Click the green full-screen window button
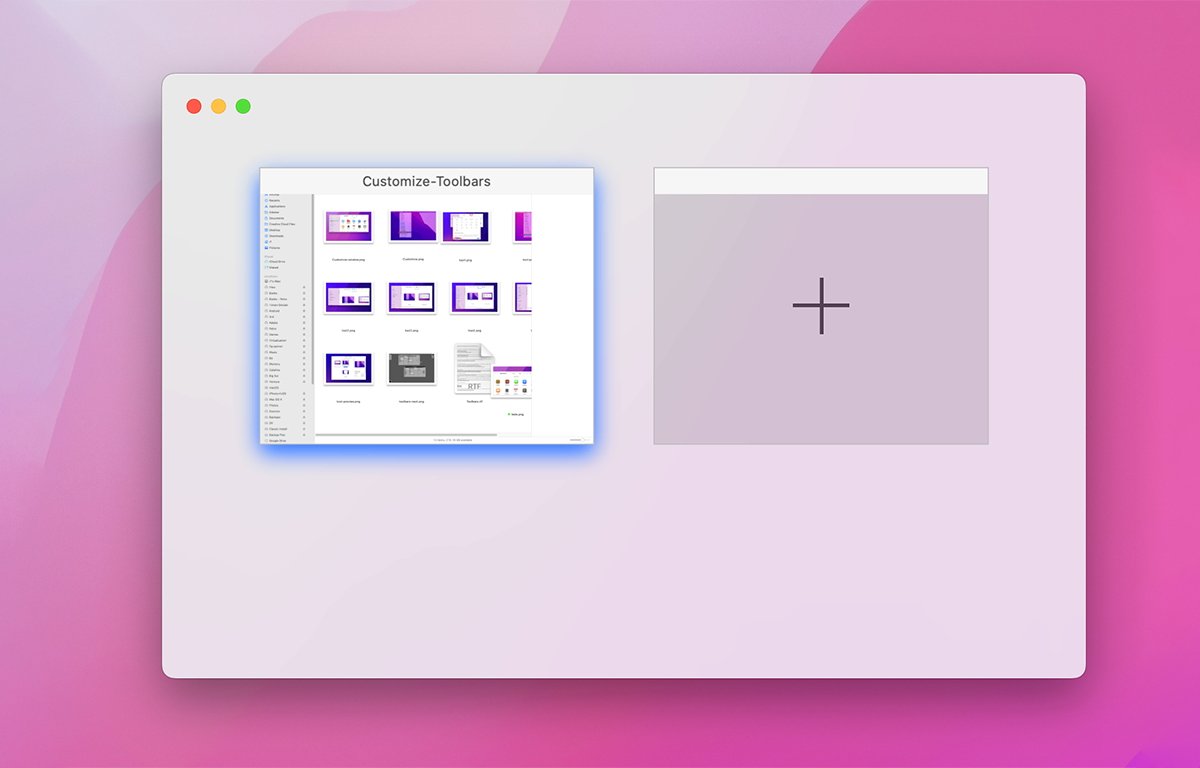The image size is (1200, 768). [243, 106]
